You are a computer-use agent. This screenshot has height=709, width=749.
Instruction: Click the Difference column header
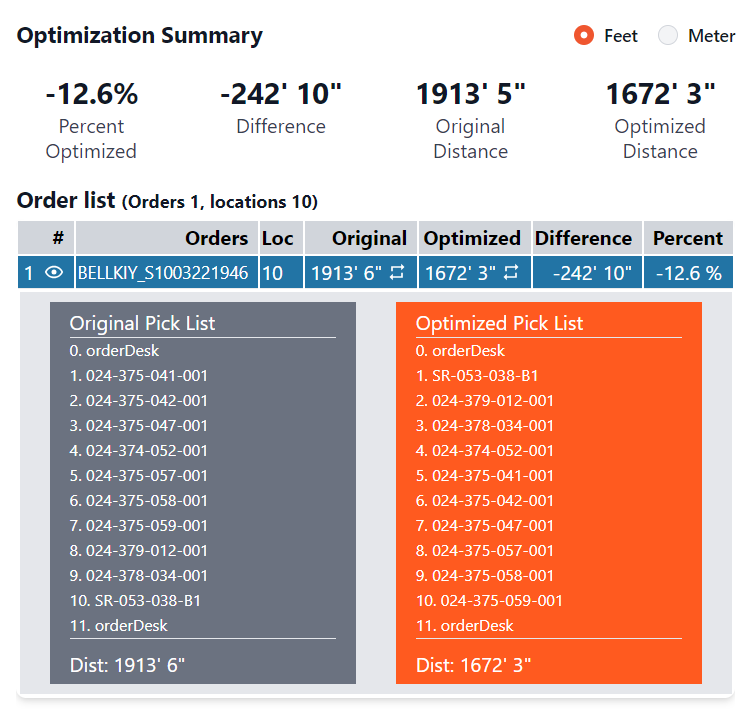point(583,238)
